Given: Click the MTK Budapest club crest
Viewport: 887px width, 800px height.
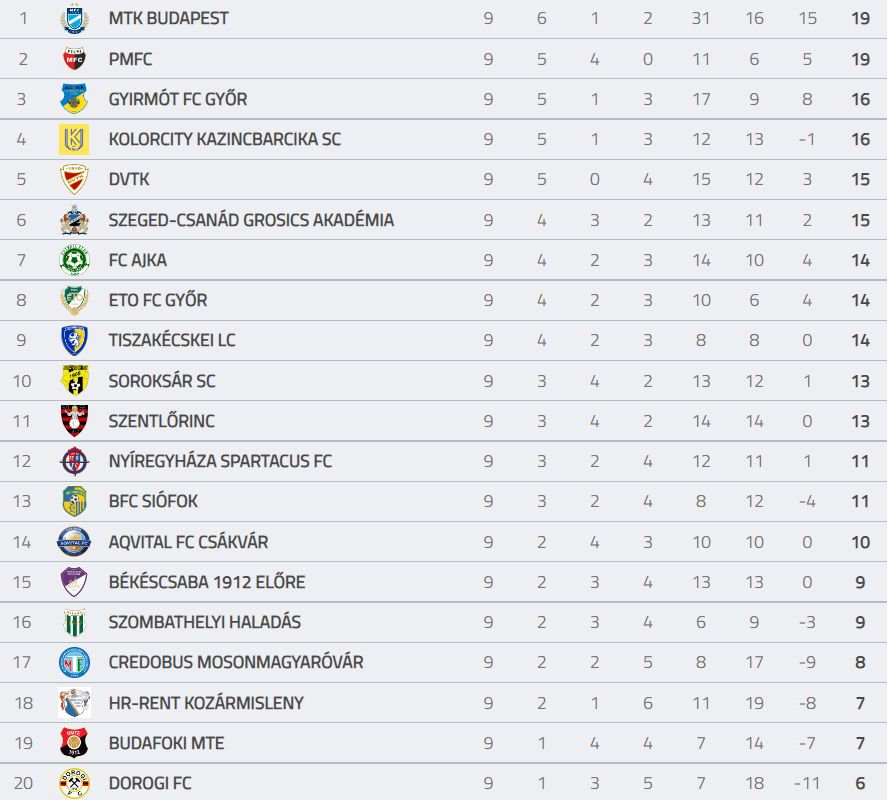Looking at the screenshot, I should point(74,19).
